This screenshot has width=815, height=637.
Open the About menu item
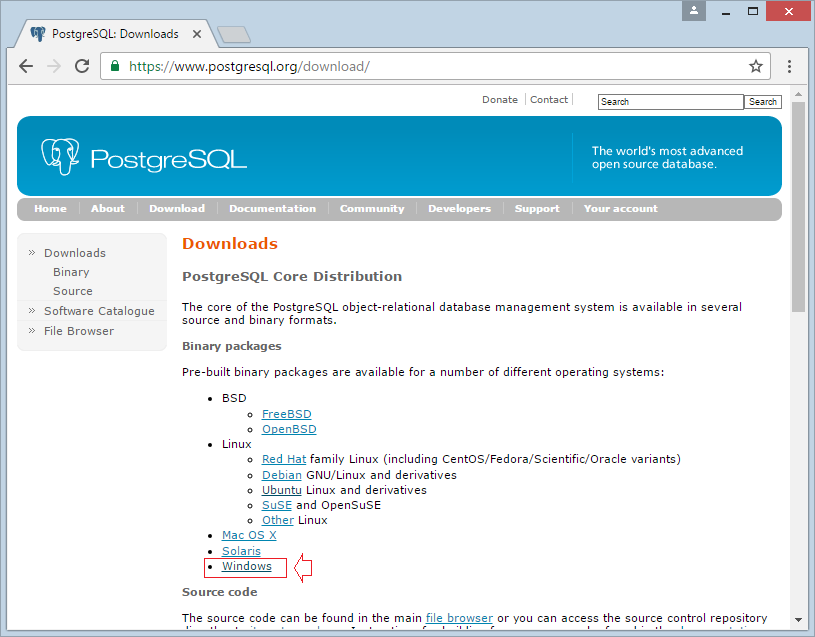pos(108,208)
